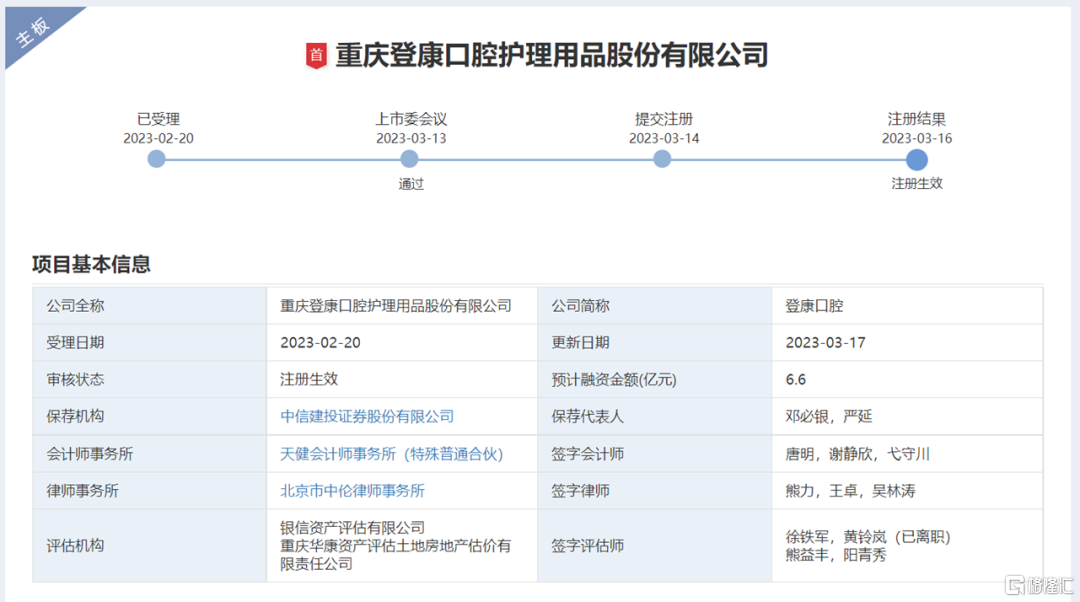
Task: Click the 审核状态 label cell
Action: click(149, 379)
